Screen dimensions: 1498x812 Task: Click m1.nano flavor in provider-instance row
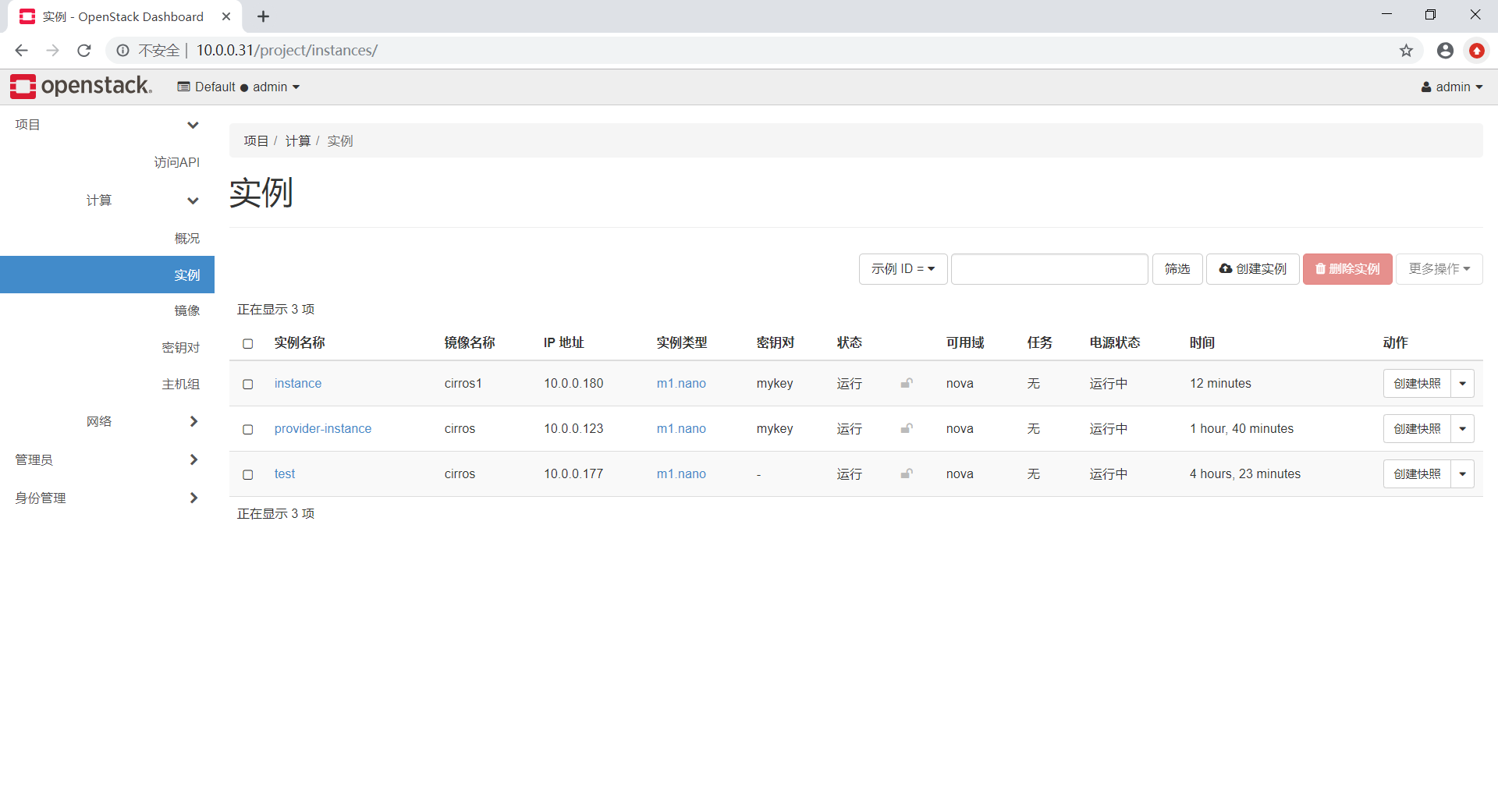pos(681,428)
